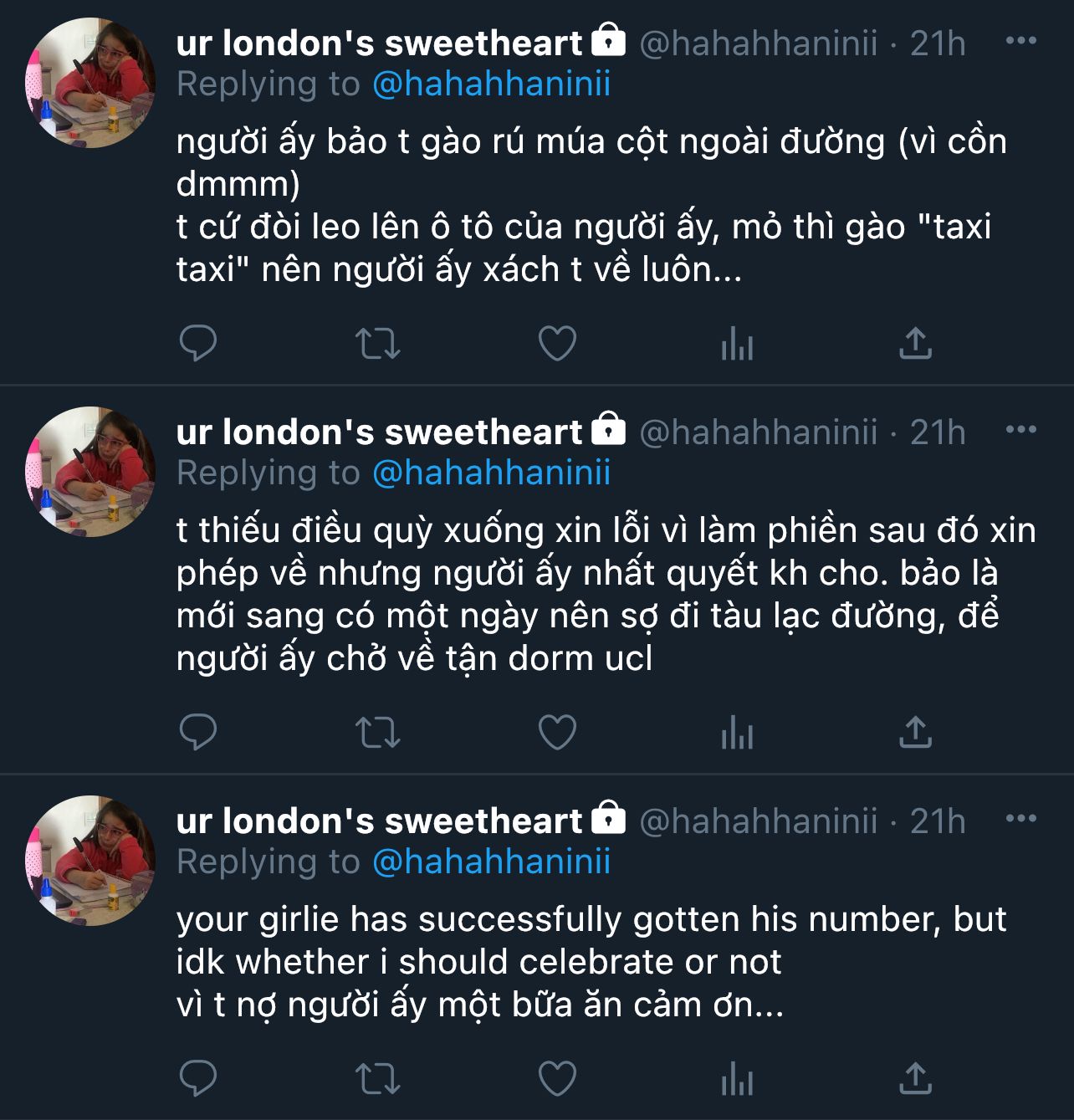Viewport: 1074px width, 1120px height.
Task: Open more menu on second tweet
Action: (x=1020, y=430)
